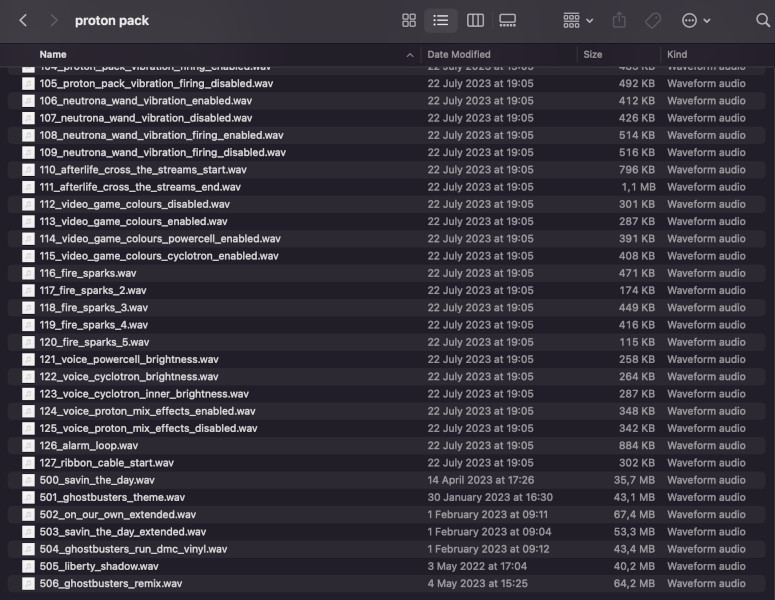Click the date 14 April 2023 at 17:26
The image size is (775, 600).
pyautogui.click(x=480, y=480)
